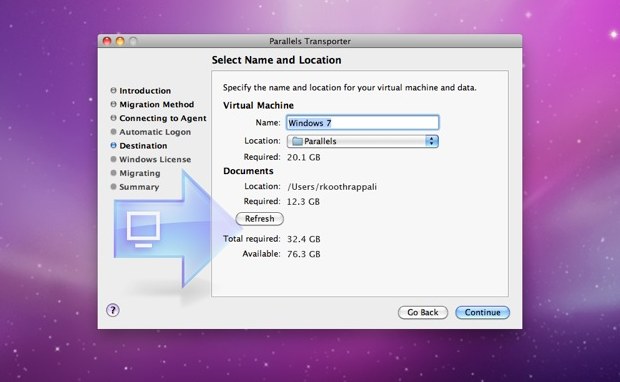
Task: Click the help question mark button
Action: (113, 310)
